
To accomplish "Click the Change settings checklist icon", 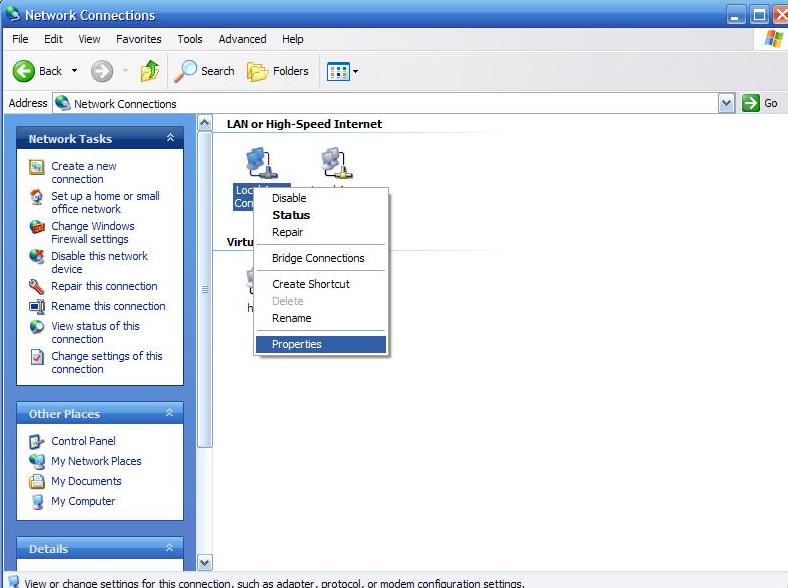I will click(37, 357).
